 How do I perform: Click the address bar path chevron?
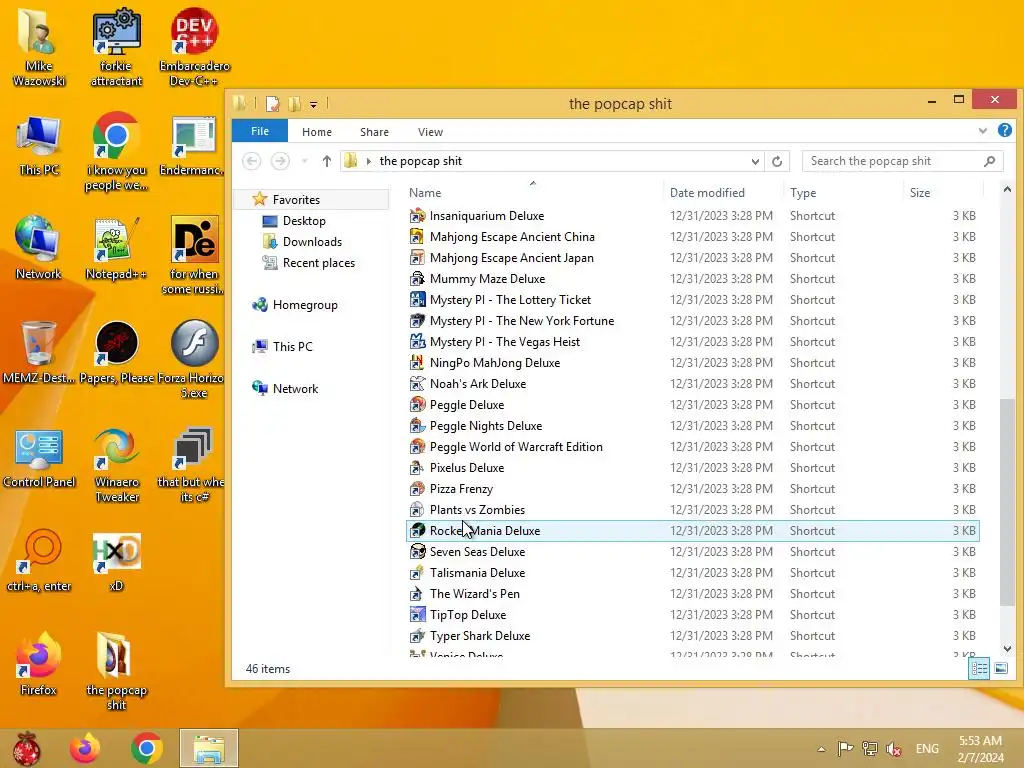coord(369,161)
